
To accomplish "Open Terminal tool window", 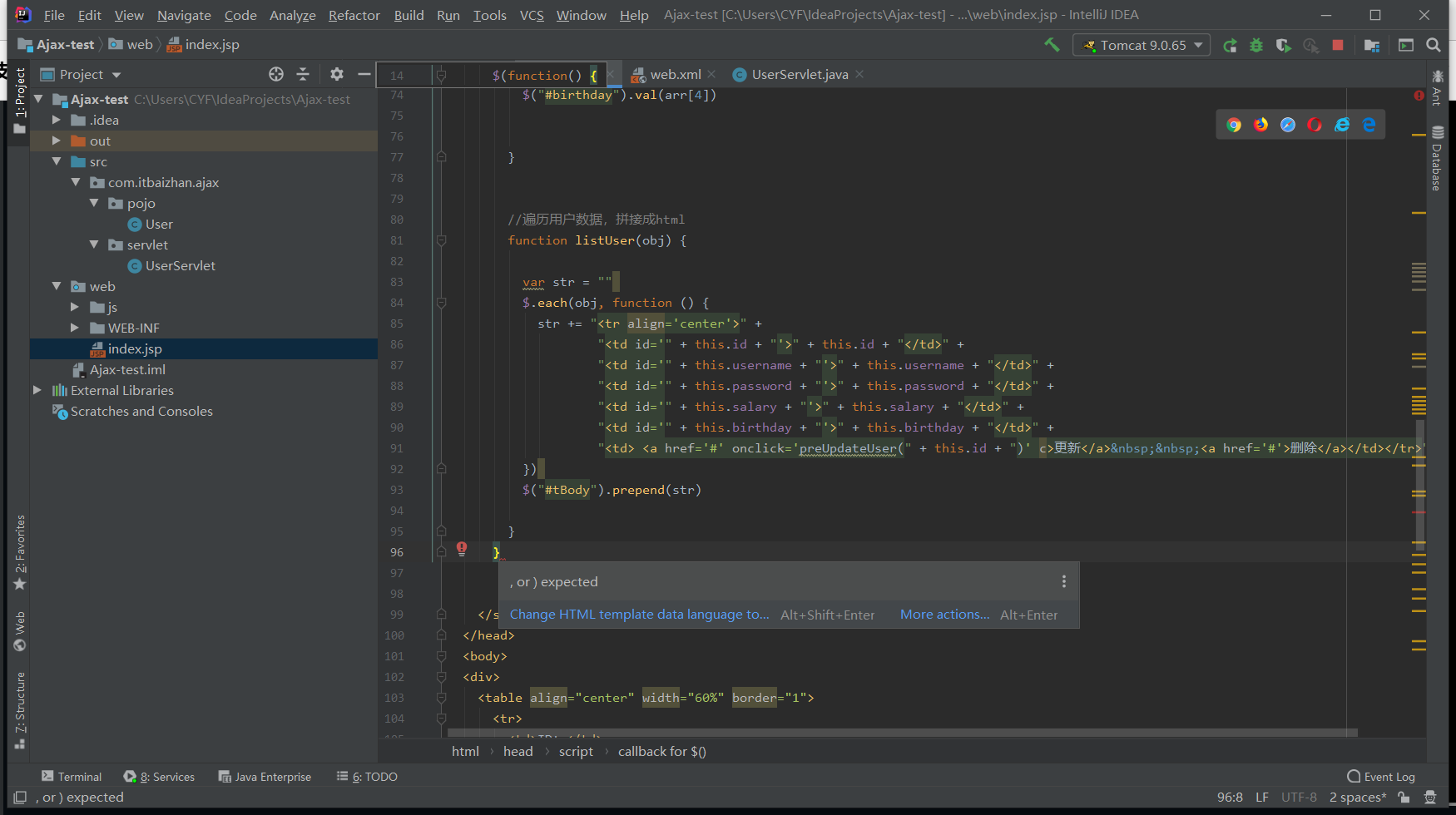I will [72, 777].
